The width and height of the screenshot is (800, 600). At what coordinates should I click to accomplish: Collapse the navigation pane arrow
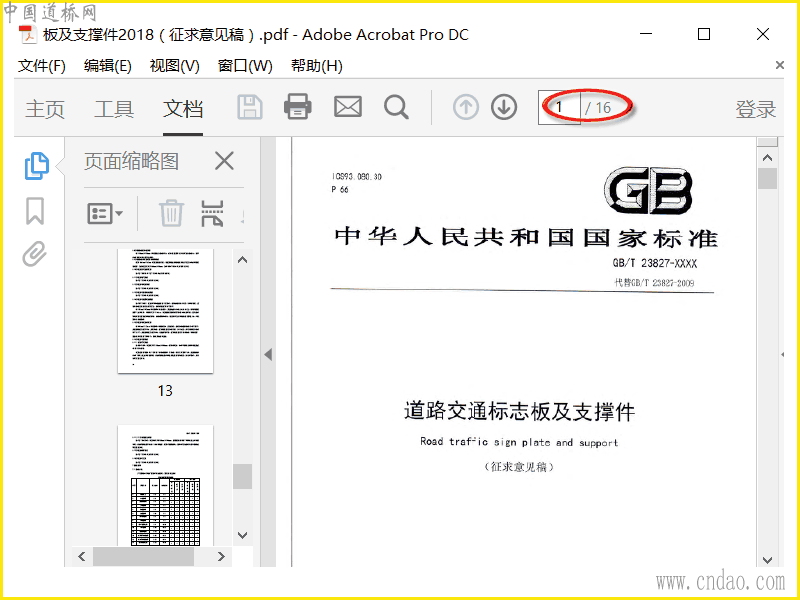coord(268,354)
